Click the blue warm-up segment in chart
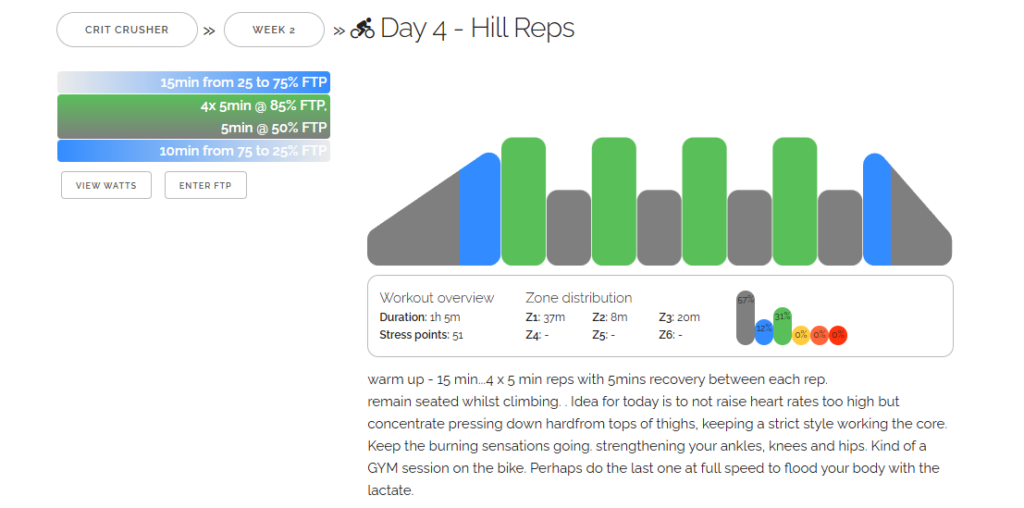 point(480,210)
